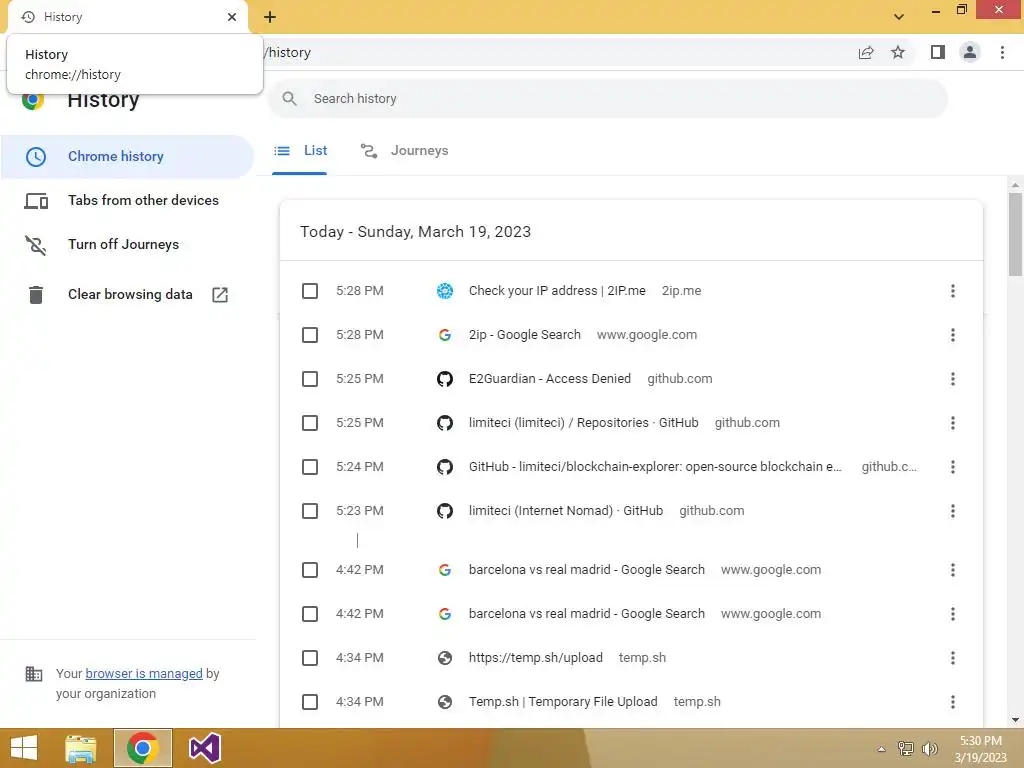Open actions menu for limiteci Repositories entry
The image size is (1024, 768).
coord(953,423)
